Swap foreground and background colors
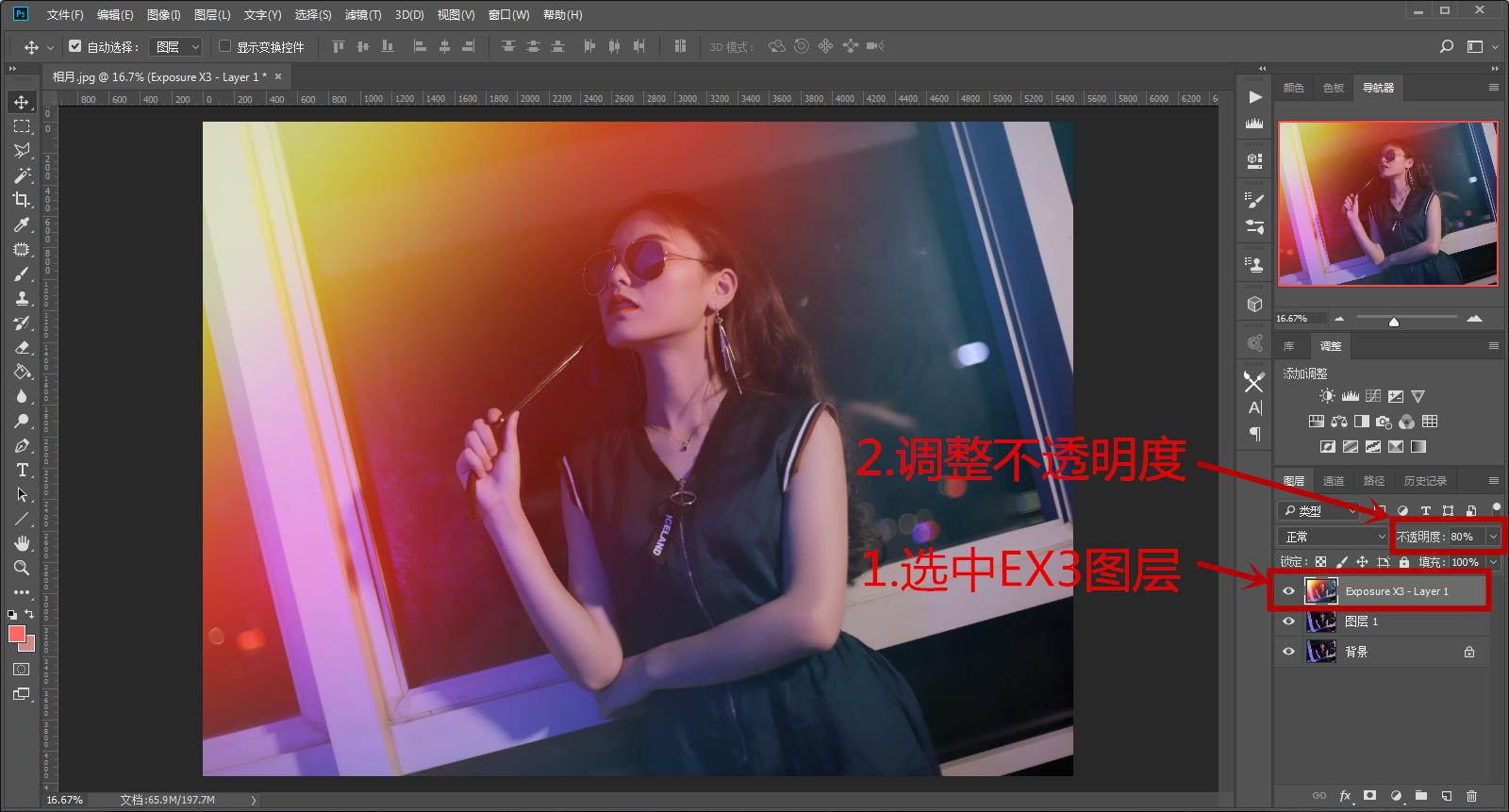Screen dimensions: 1509x812 (x=29, y=614)
